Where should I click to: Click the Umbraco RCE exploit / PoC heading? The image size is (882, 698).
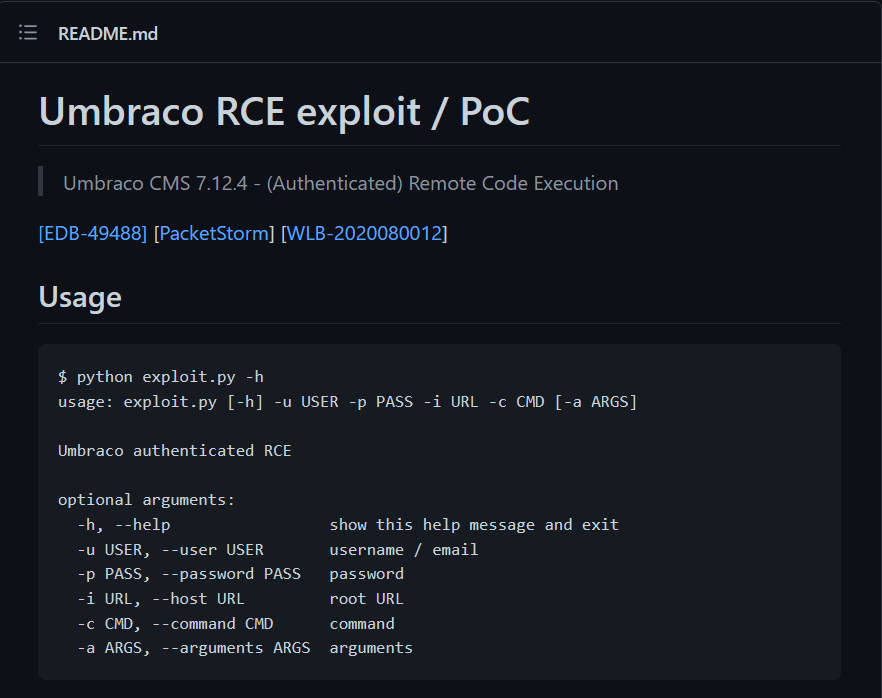pos(284,111)
